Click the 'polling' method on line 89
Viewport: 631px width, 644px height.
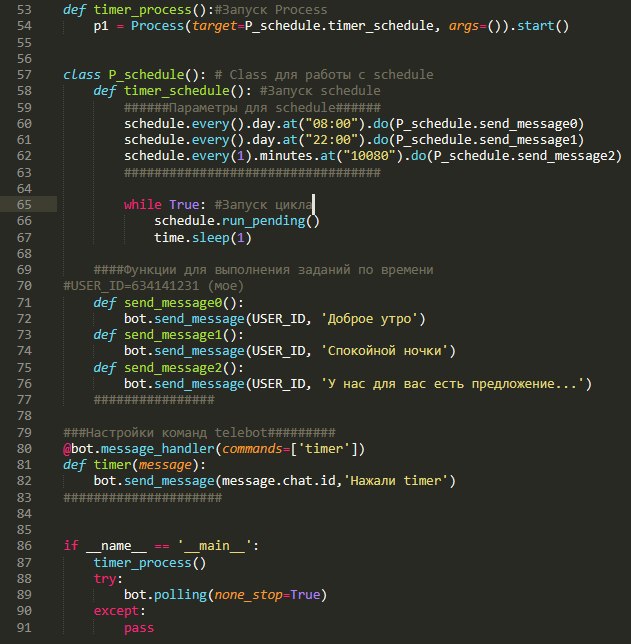[x=180, y=595]
